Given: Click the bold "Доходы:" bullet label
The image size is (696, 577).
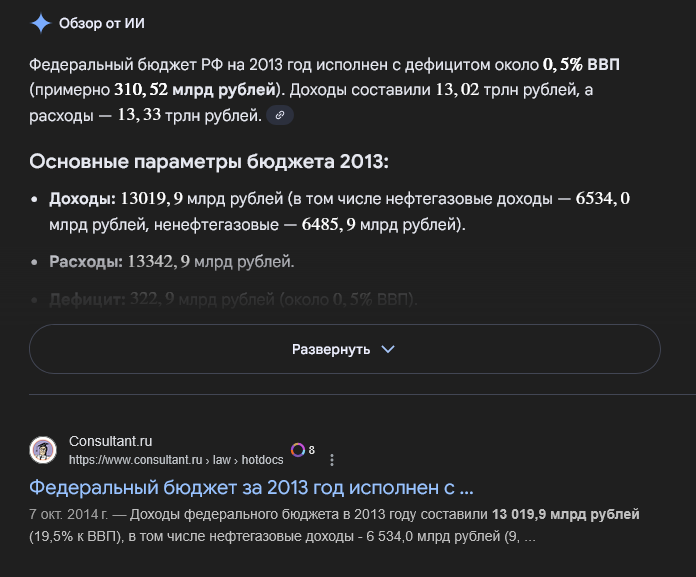Looking at the screenshot, I should (x=82, y=199).
